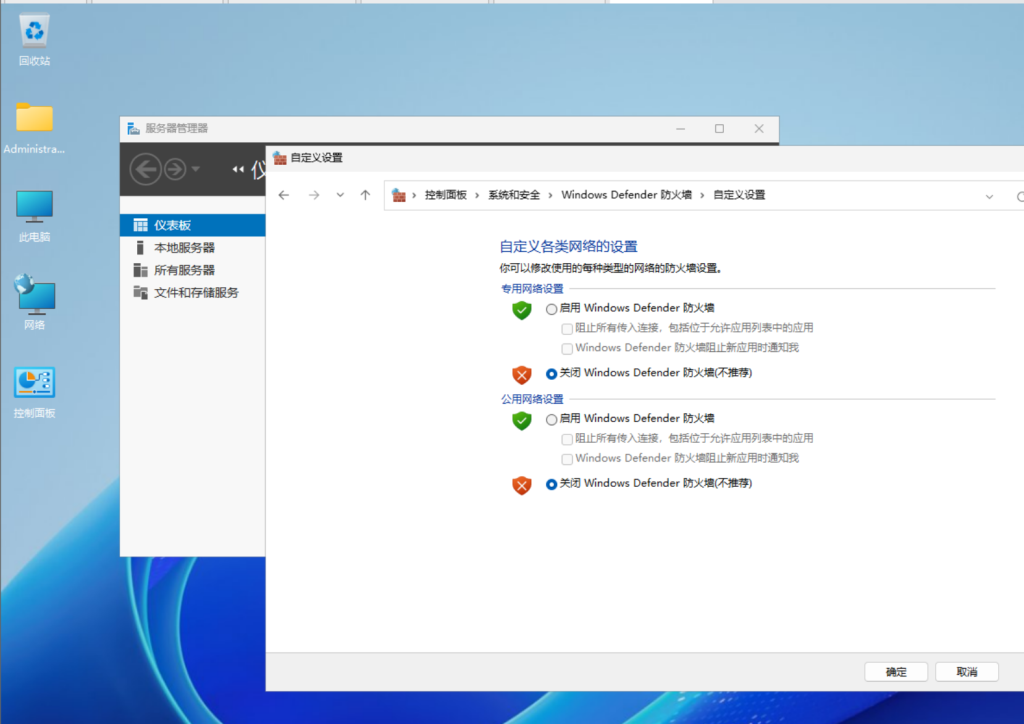
Task: Open Server Manager navigation history dropdown
Action: tap(195, 169)
